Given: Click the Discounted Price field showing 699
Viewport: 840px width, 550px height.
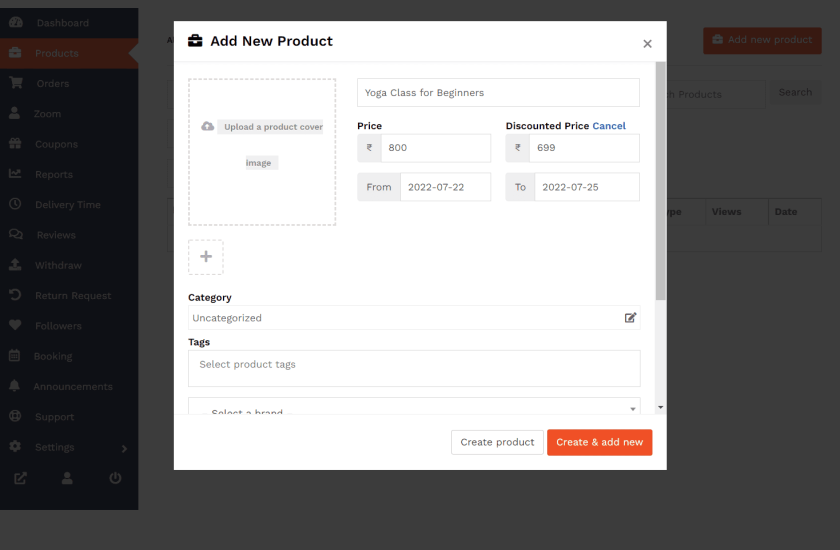Looking at the screenshot, I should tap(584, 148).
